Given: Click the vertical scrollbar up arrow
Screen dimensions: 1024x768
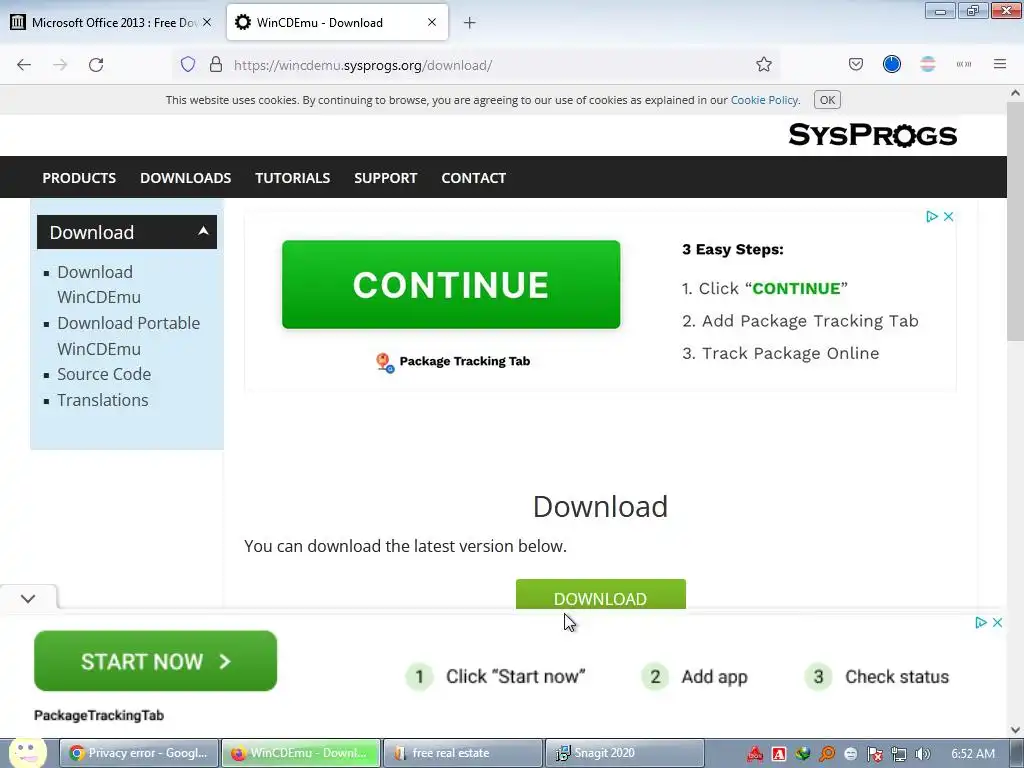Looking at the screenshot, I should coord(1016,93).
